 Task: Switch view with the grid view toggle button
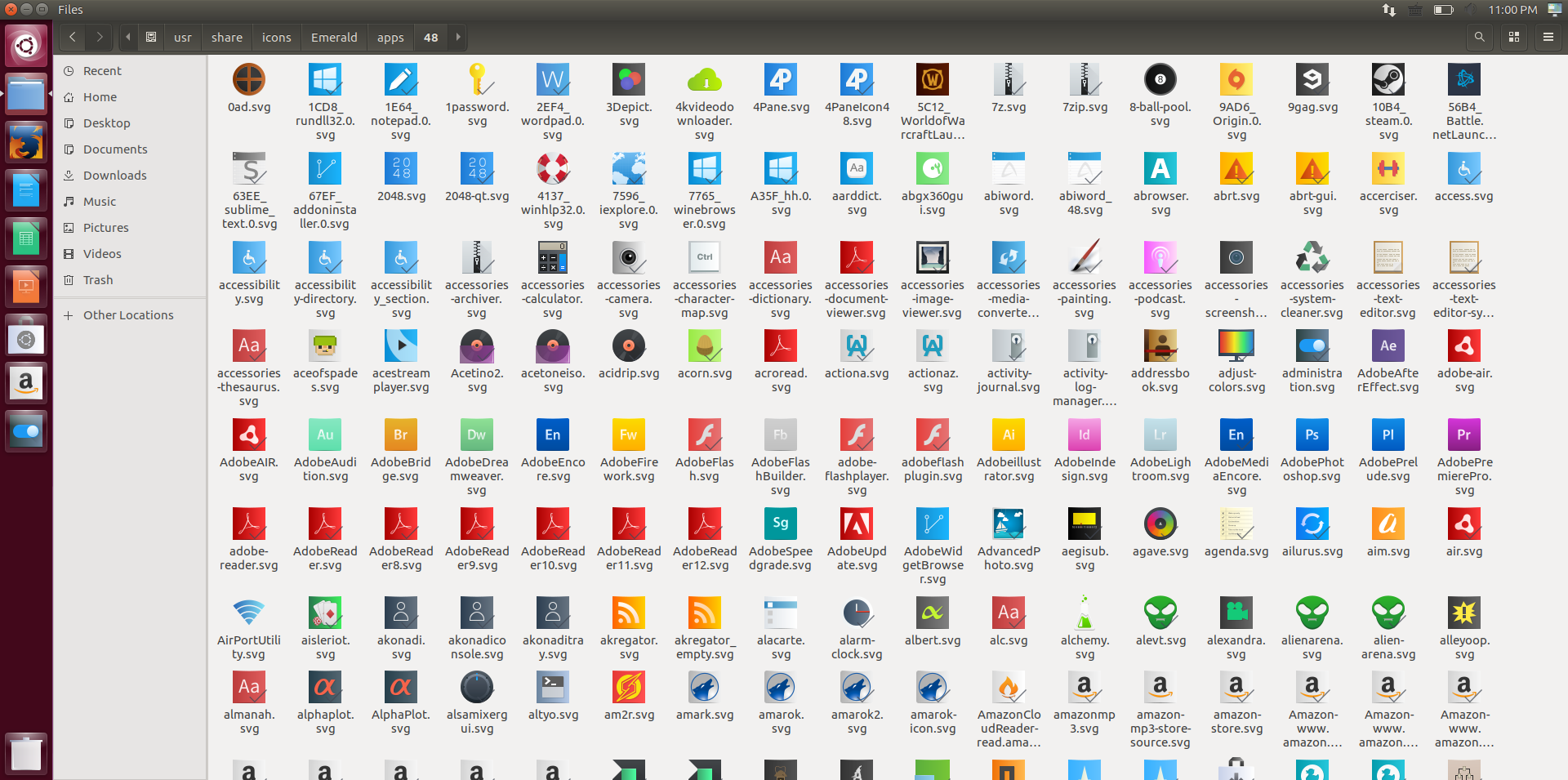[1514, 37]
